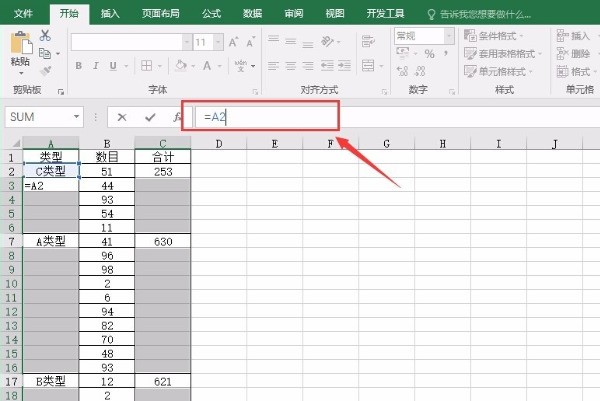Confirm the formula with the checkmark

(149, 117)
